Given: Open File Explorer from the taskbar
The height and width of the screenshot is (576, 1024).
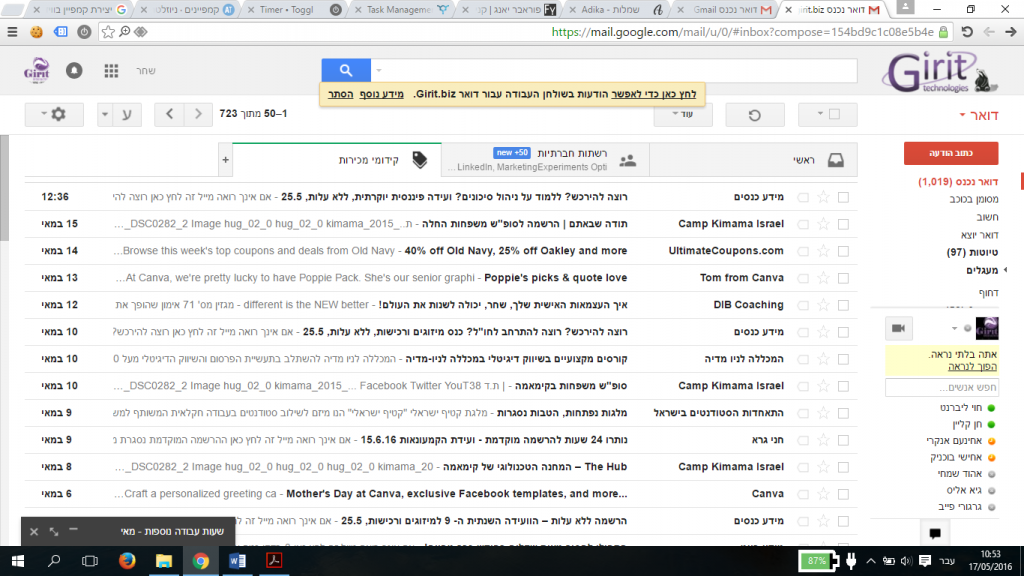Looking at the screenshot, I should tap(164, 561).
